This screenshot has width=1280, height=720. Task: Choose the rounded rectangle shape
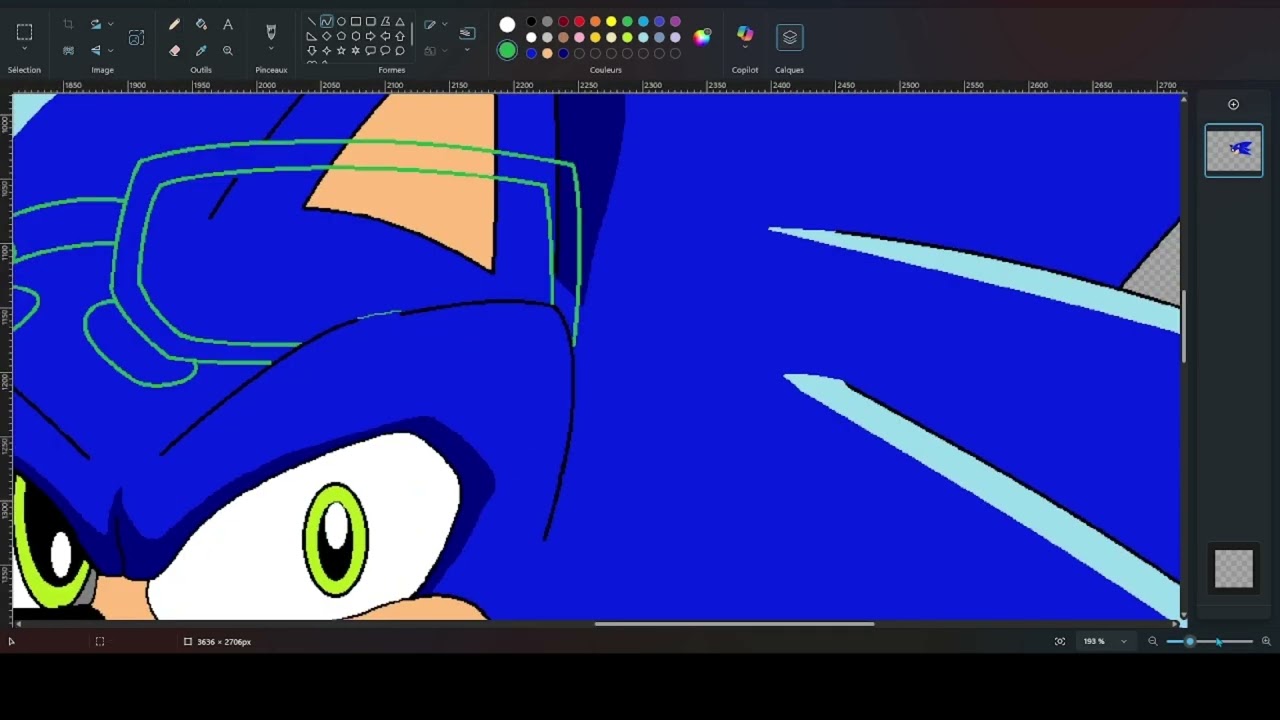click(x=370, y=21)
